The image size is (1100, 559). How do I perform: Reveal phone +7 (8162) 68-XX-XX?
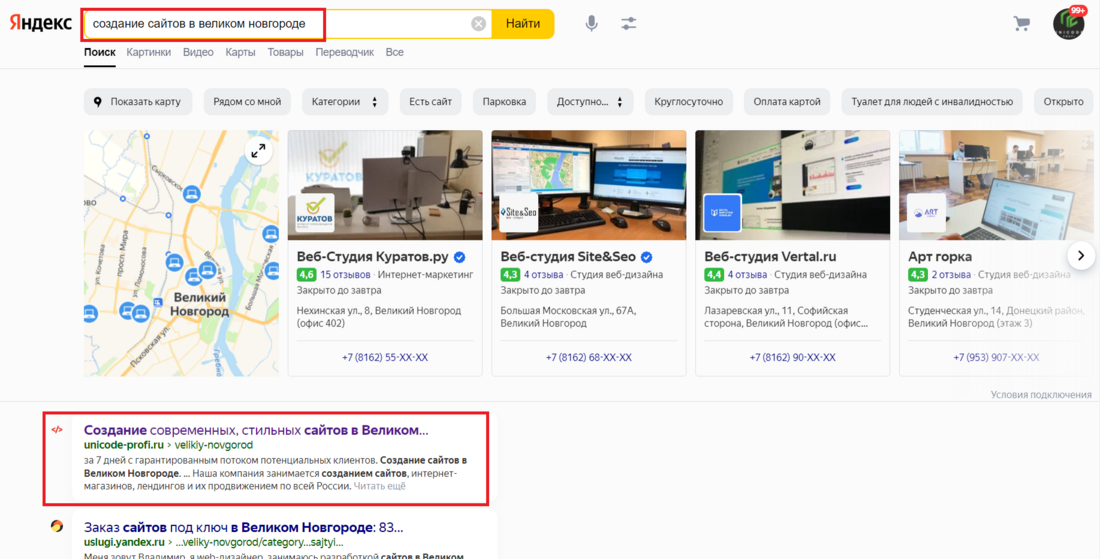(589, 358)
